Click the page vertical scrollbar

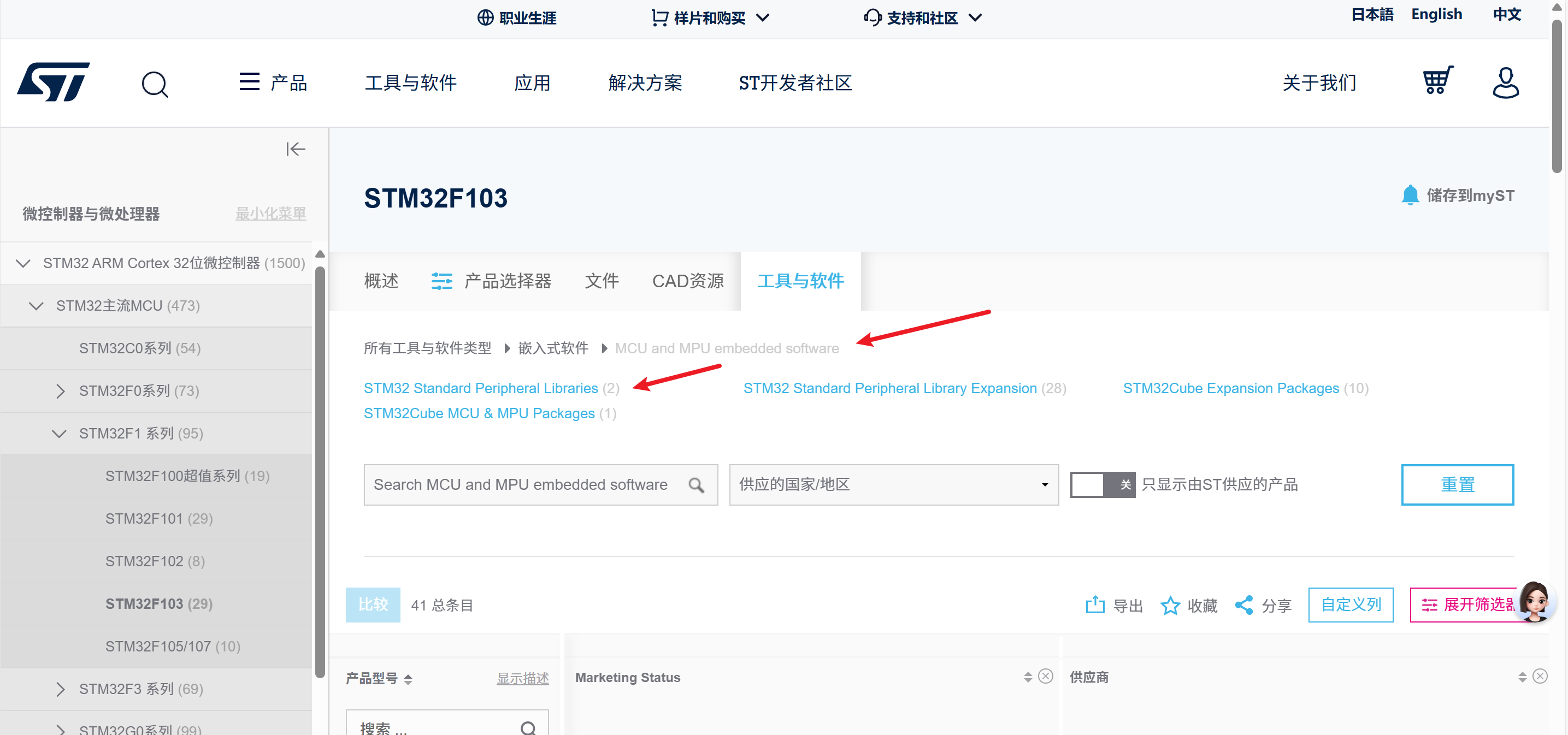point(1557,97)
